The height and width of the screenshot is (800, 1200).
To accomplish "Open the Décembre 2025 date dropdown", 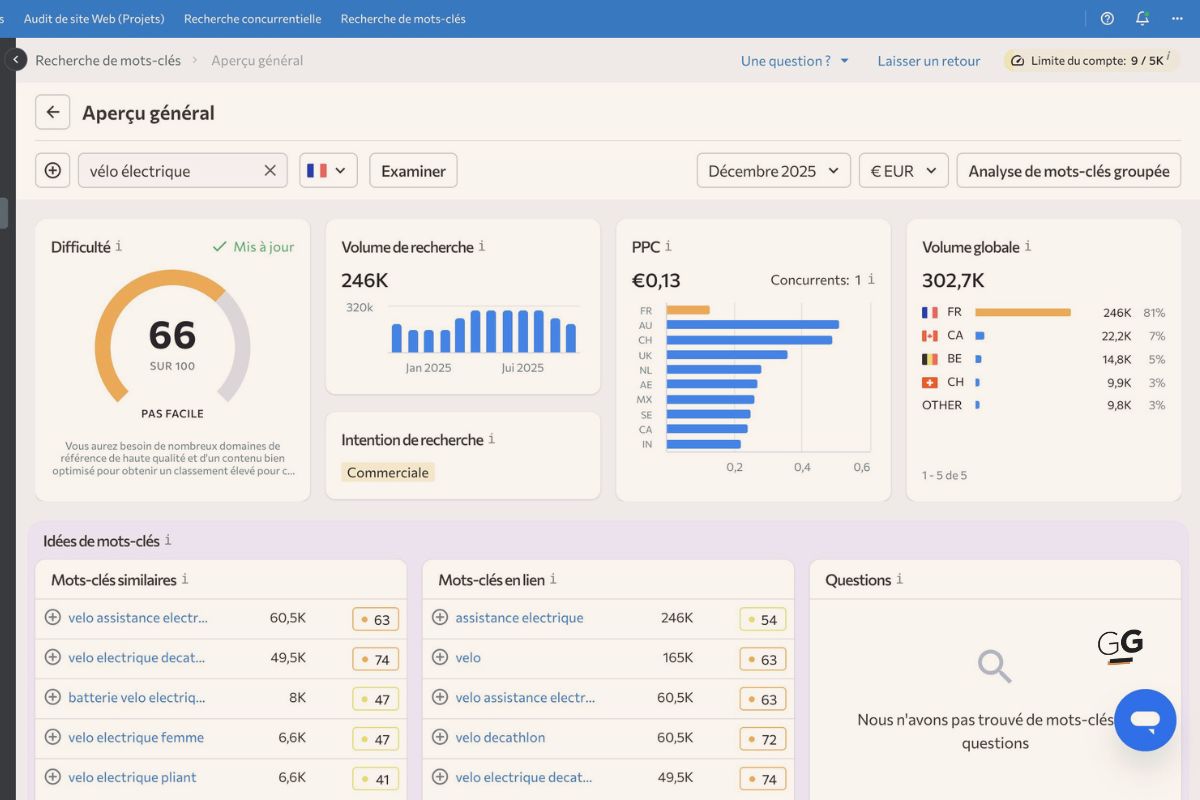I will [x=772, y=170].
